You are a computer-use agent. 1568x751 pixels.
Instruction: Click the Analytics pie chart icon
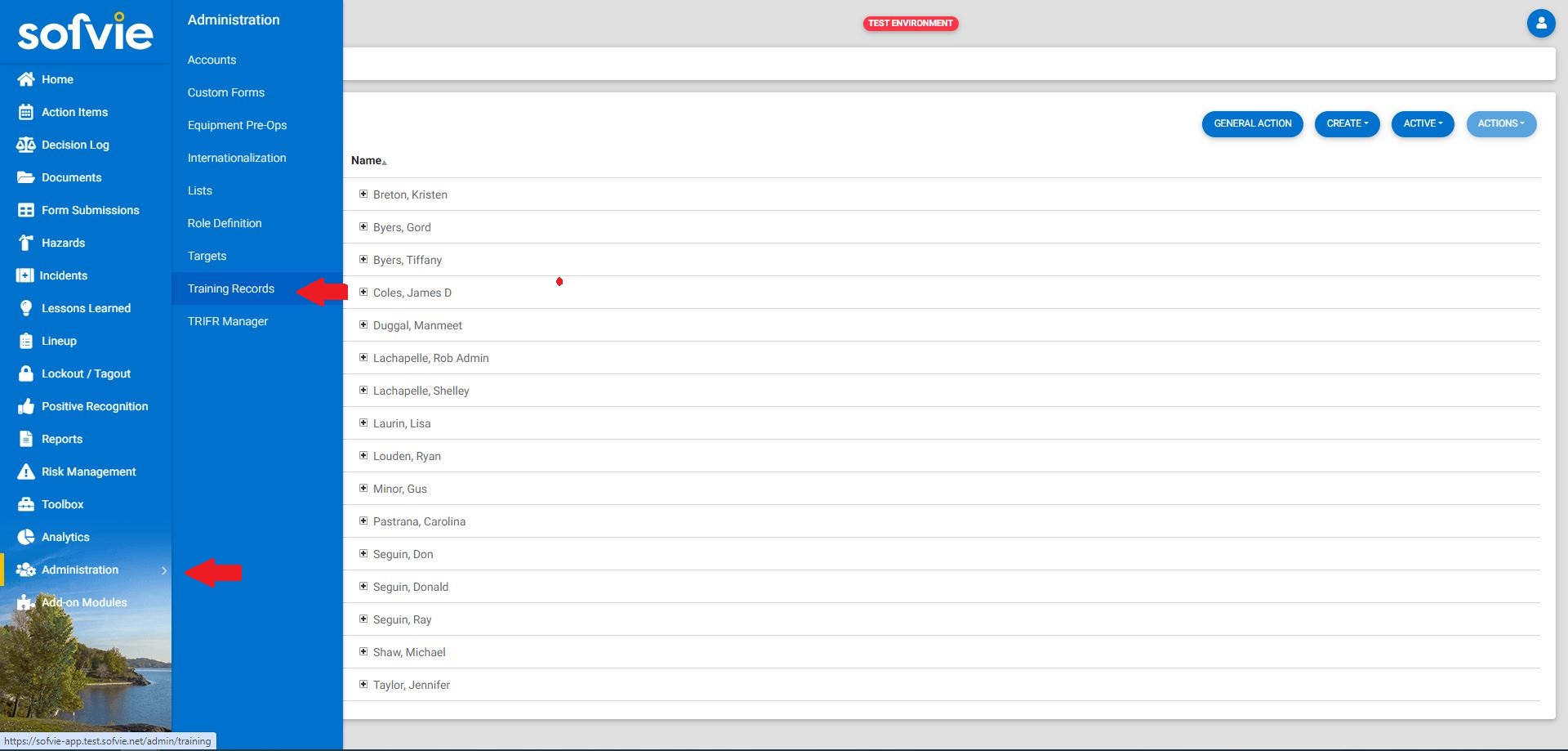(26, 537)
